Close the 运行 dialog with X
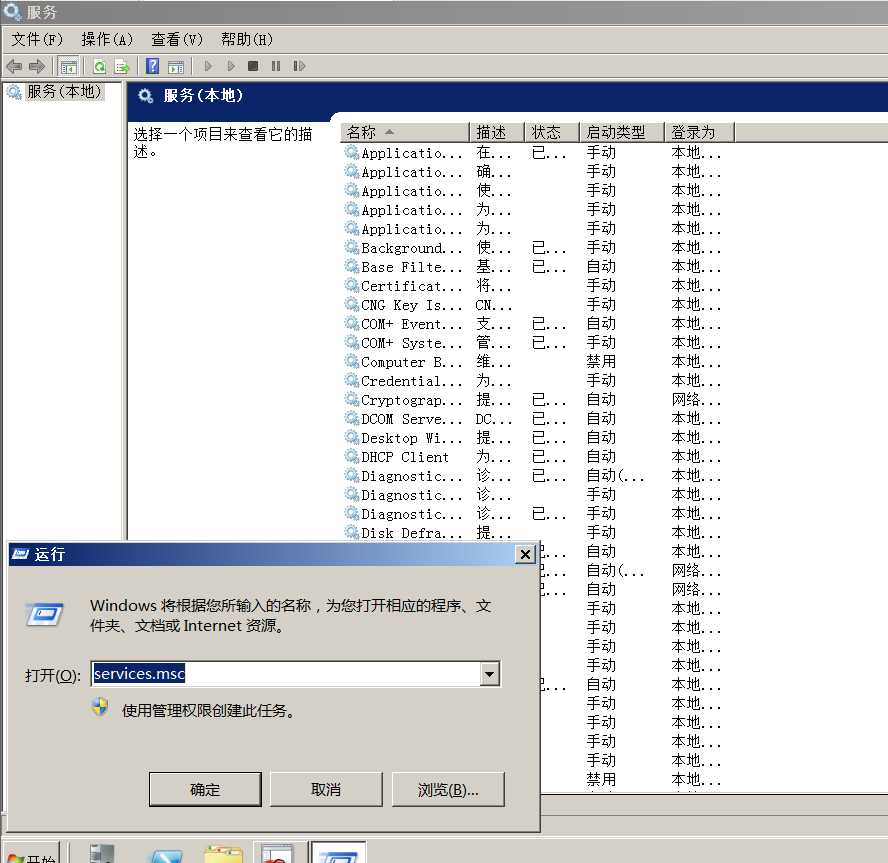This screenshot has height=863, width=888. click(x=525, y=554)
